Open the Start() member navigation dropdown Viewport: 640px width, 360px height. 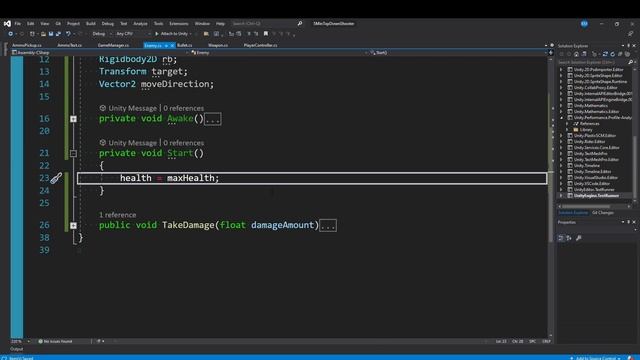[458, 53]
